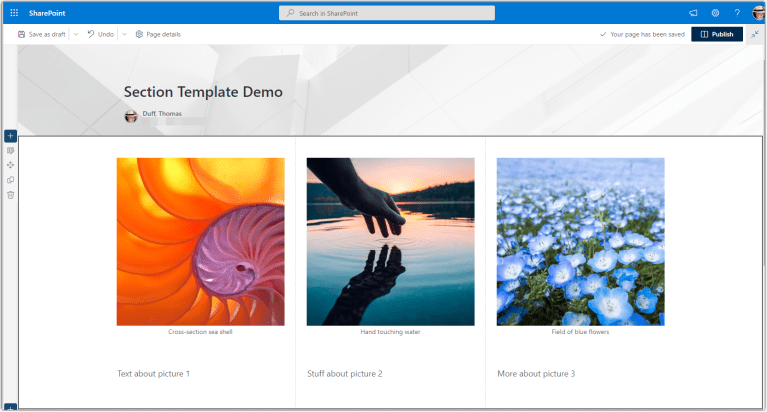Delete section with trash icon
Screen dimensions: 767x412
click(x=10, y=195)
